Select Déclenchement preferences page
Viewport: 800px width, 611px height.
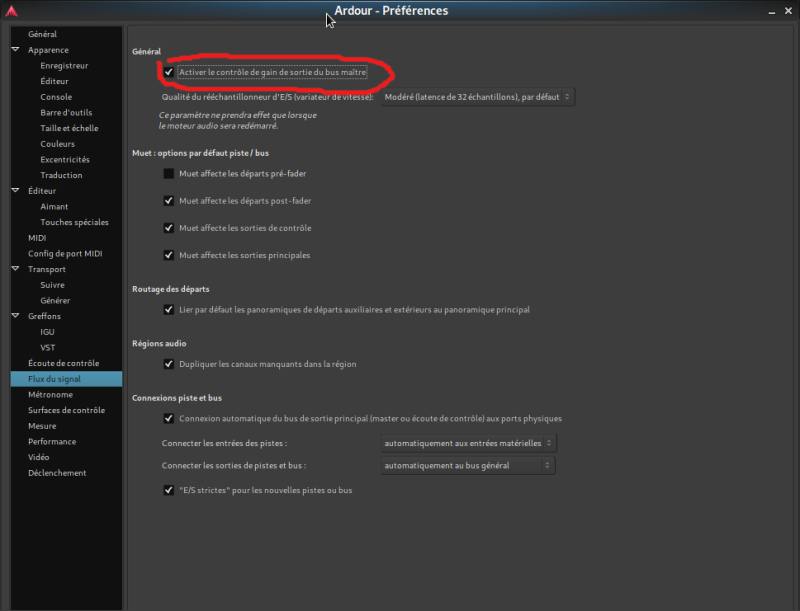(x=57, y=473)
